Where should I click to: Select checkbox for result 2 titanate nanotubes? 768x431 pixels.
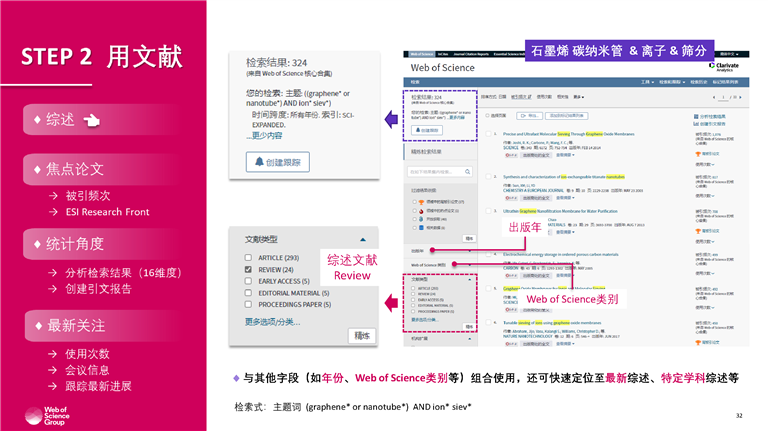point(488,176)
